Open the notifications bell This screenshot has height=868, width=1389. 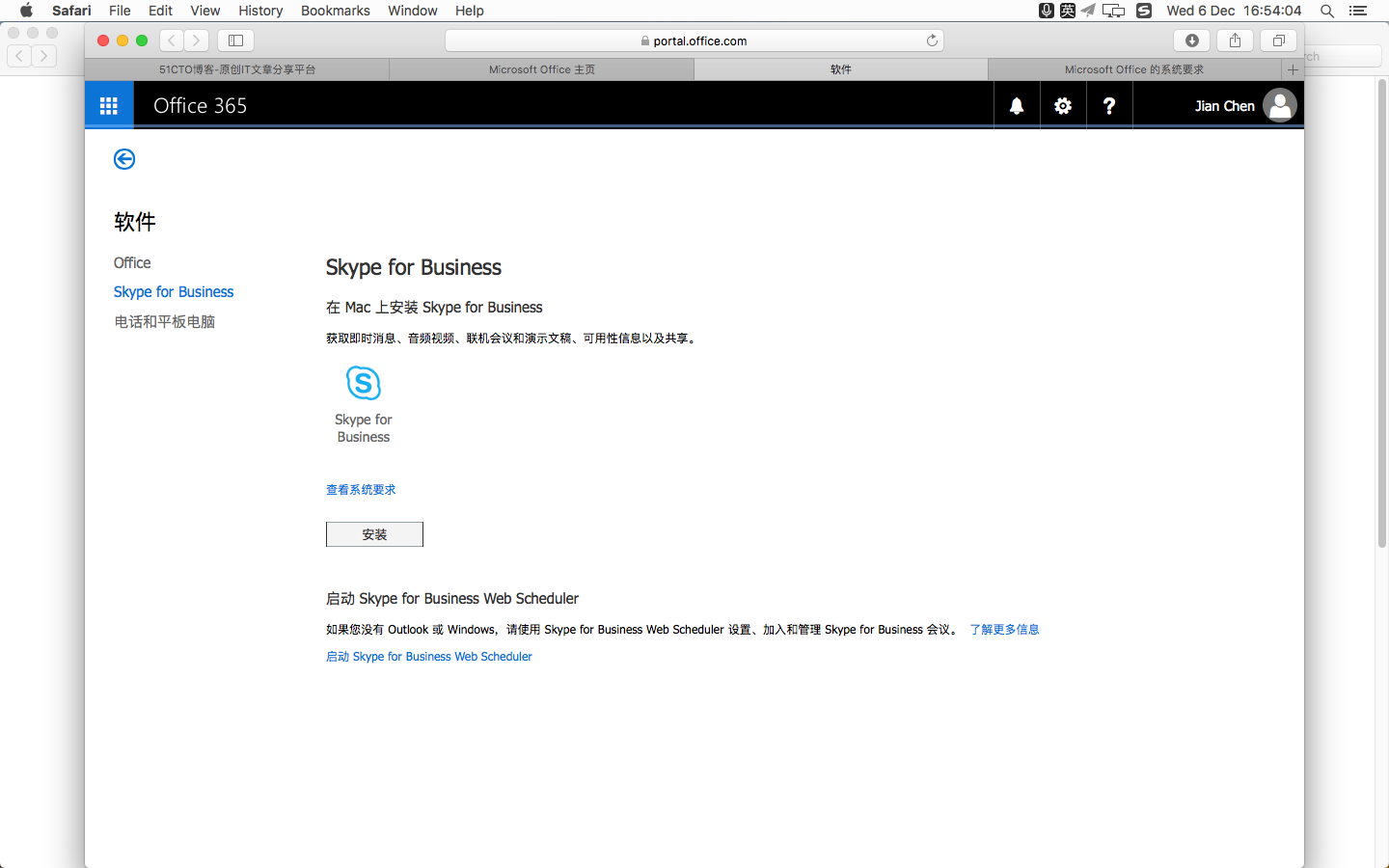pos(1017,106)
